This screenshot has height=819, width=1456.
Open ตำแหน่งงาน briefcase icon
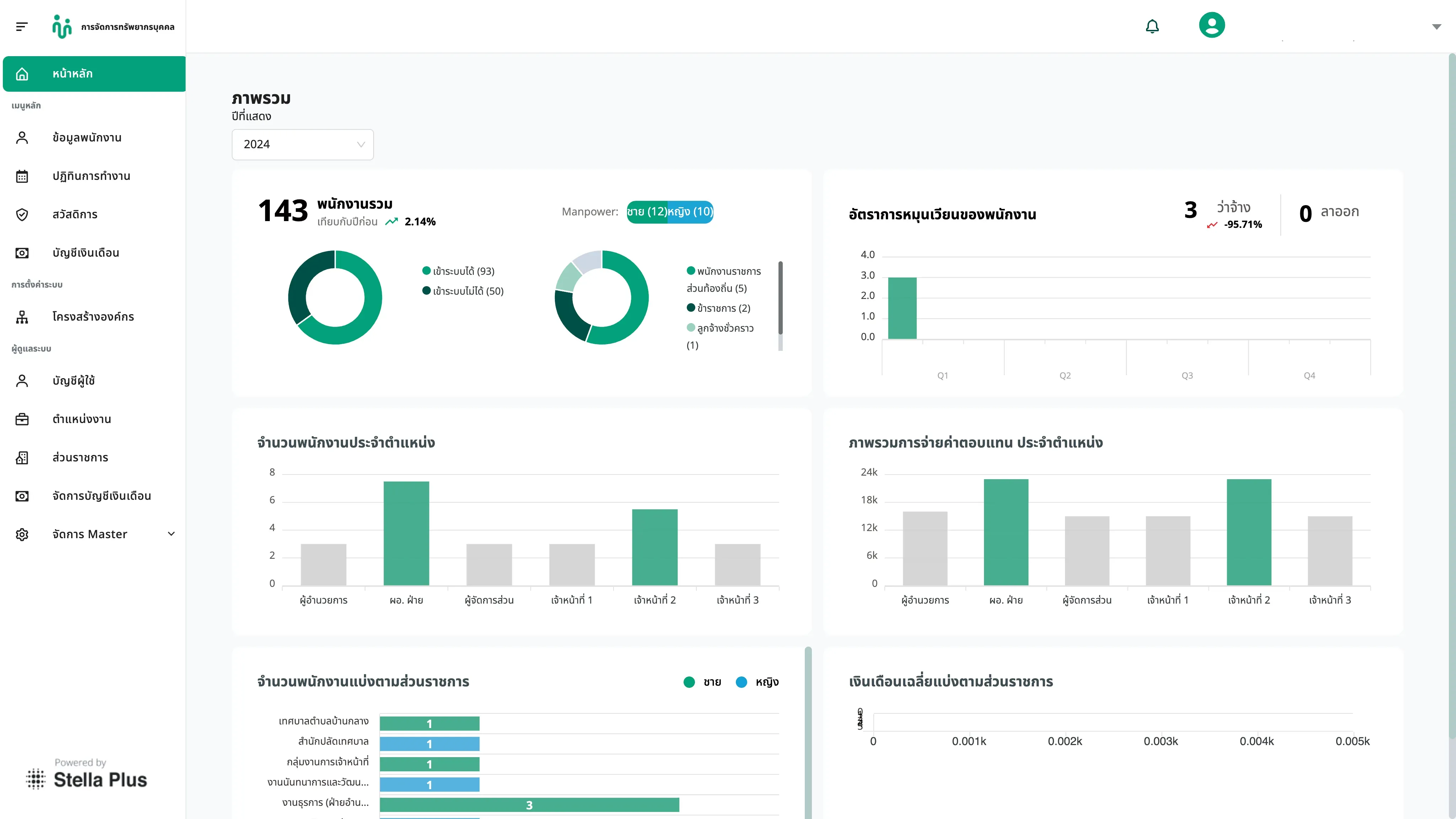click(22, 419)
